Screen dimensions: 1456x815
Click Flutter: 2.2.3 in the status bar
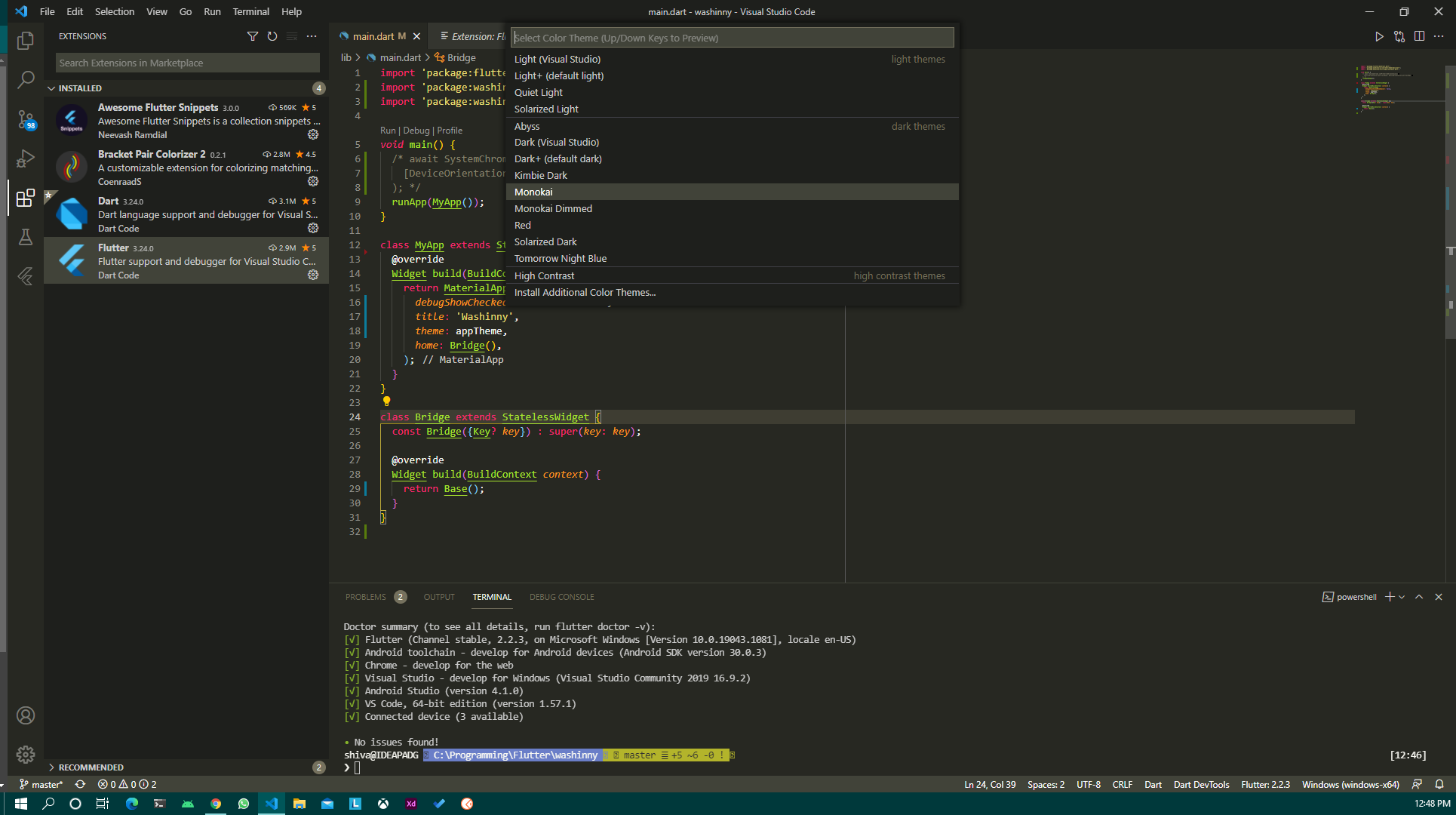tap(1265, 784)
